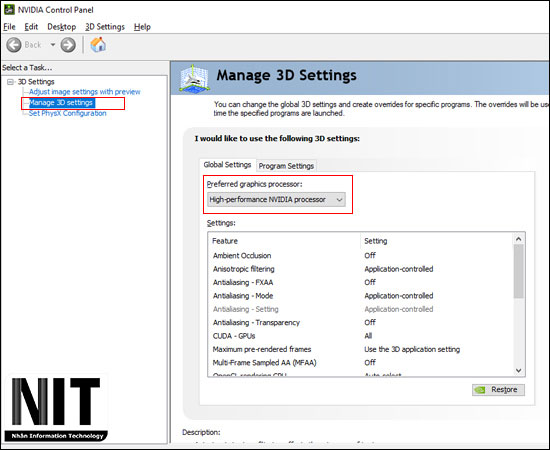Open the Preferred graphics processor dropdown
Image resolution: width=550 pixels, height=450 pixels.
tap(276, 199)
